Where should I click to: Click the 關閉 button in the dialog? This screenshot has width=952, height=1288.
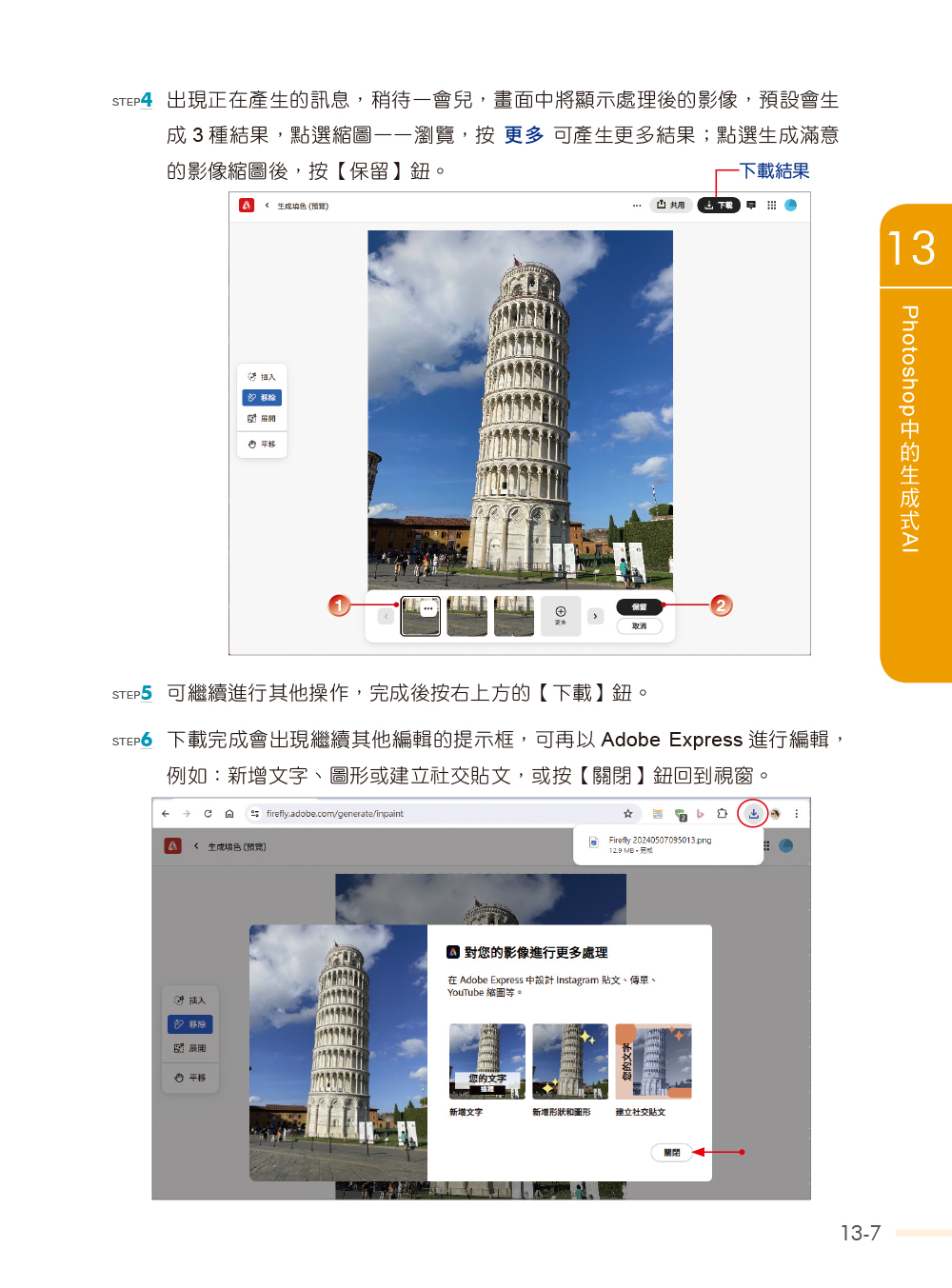[x=671, y=1153]
